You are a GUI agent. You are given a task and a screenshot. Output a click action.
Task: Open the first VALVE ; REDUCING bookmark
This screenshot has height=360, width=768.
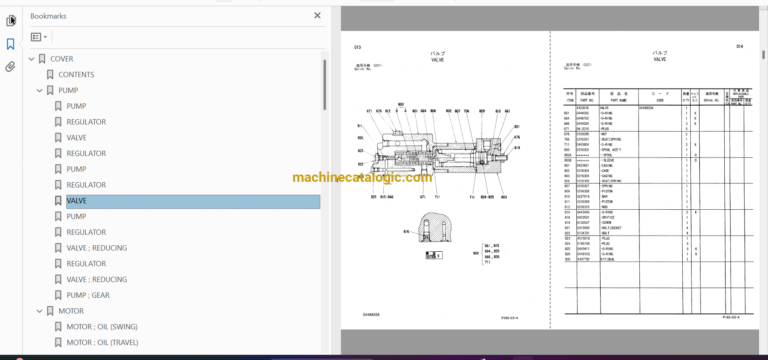96,248
